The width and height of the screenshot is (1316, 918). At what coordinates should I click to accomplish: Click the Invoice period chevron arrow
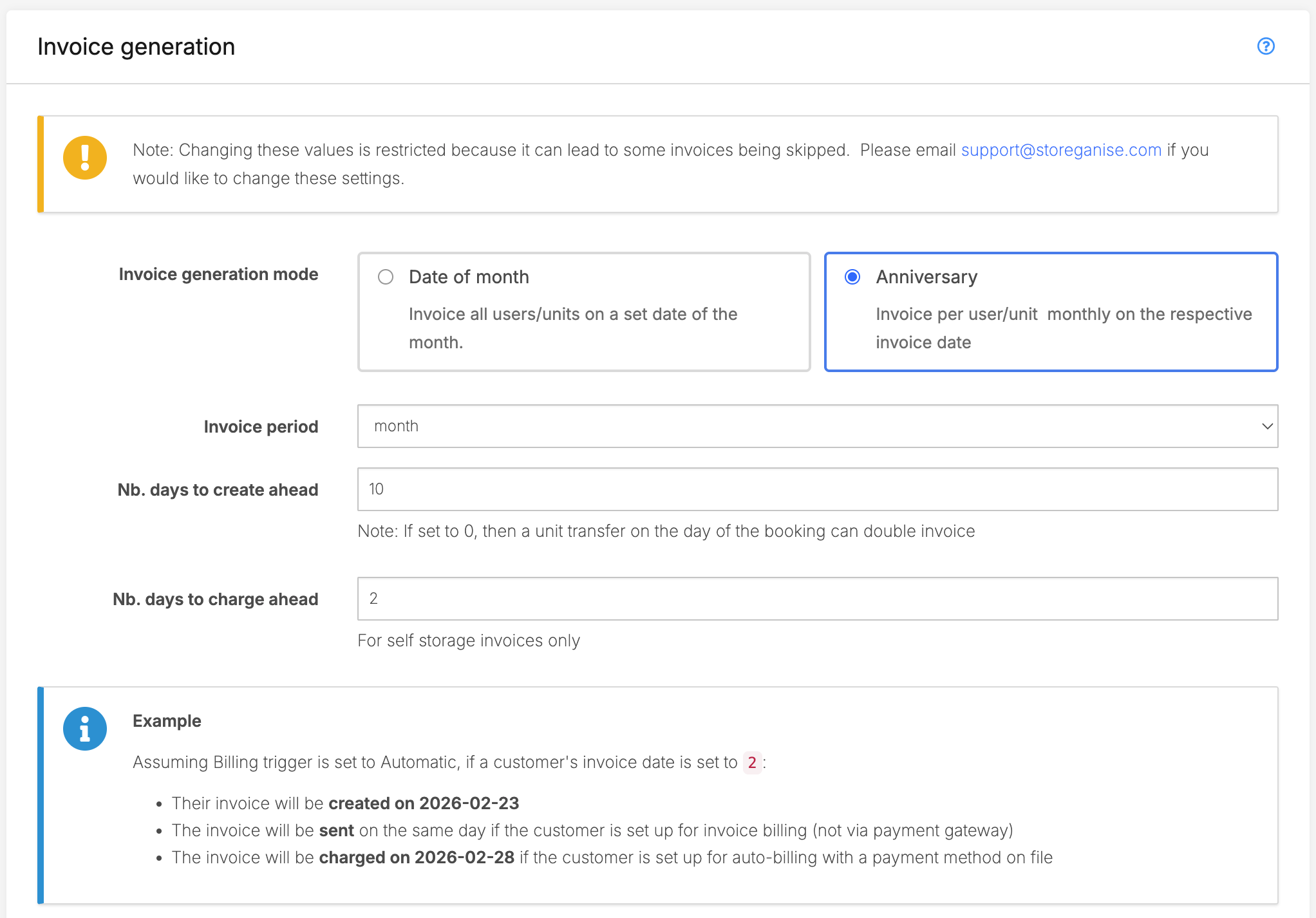(x=1266, y=426)
